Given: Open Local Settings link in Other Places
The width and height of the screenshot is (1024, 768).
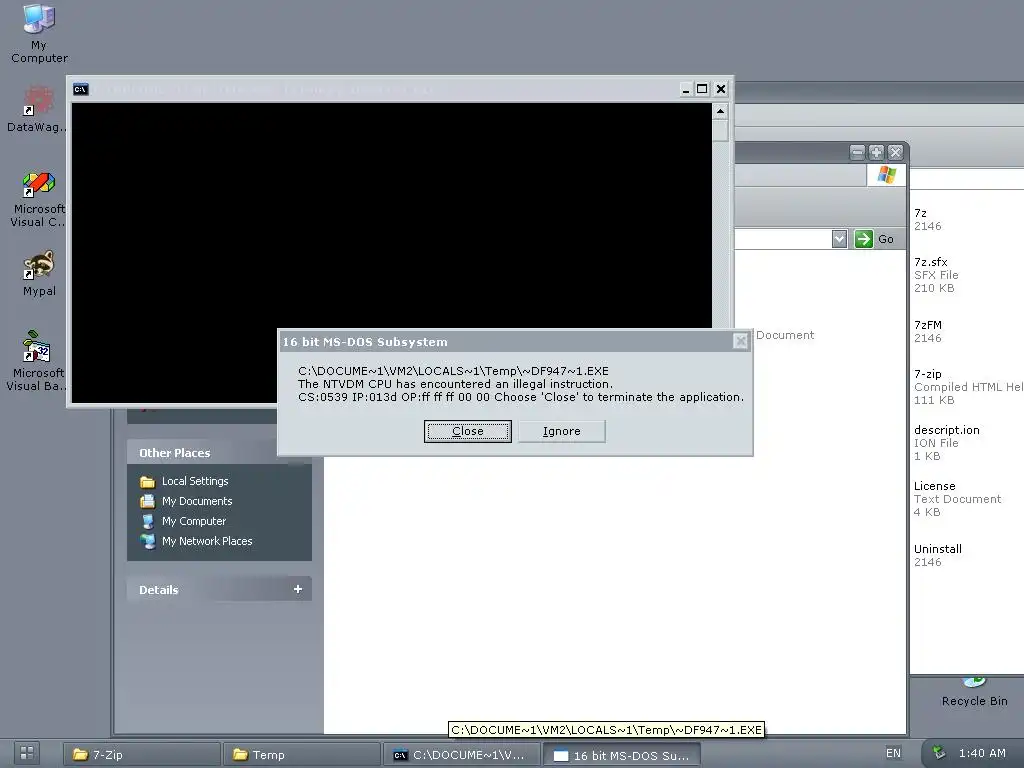Looking at the screenshot, I should [195, 481].
